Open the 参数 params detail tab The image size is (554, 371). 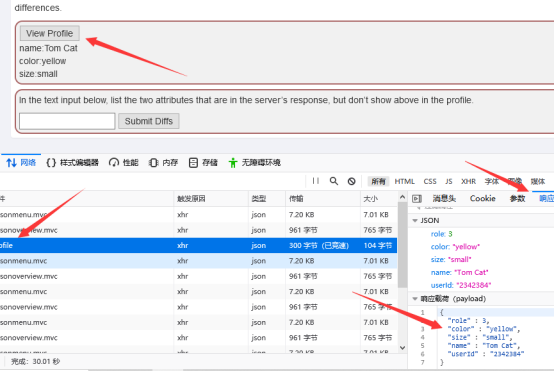point(517,199)
